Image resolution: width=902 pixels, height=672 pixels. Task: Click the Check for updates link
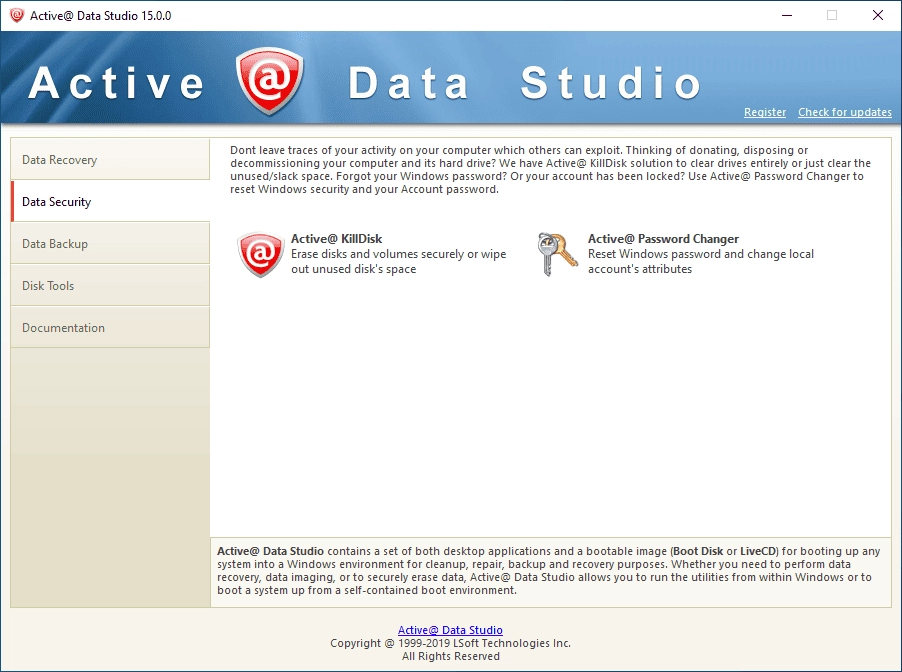pos(844,112)
